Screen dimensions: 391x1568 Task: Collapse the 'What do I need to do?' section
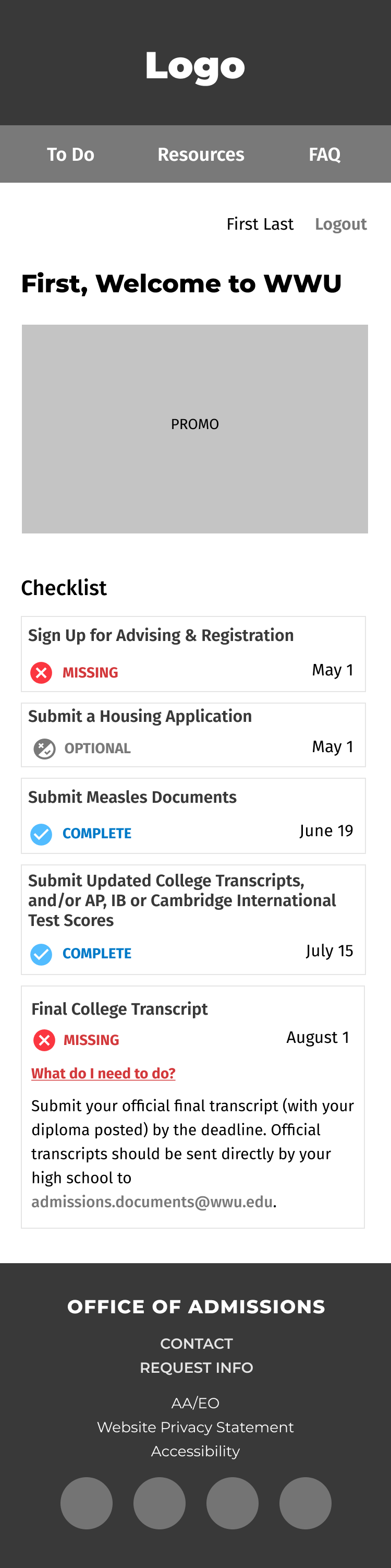[103, 1073]
